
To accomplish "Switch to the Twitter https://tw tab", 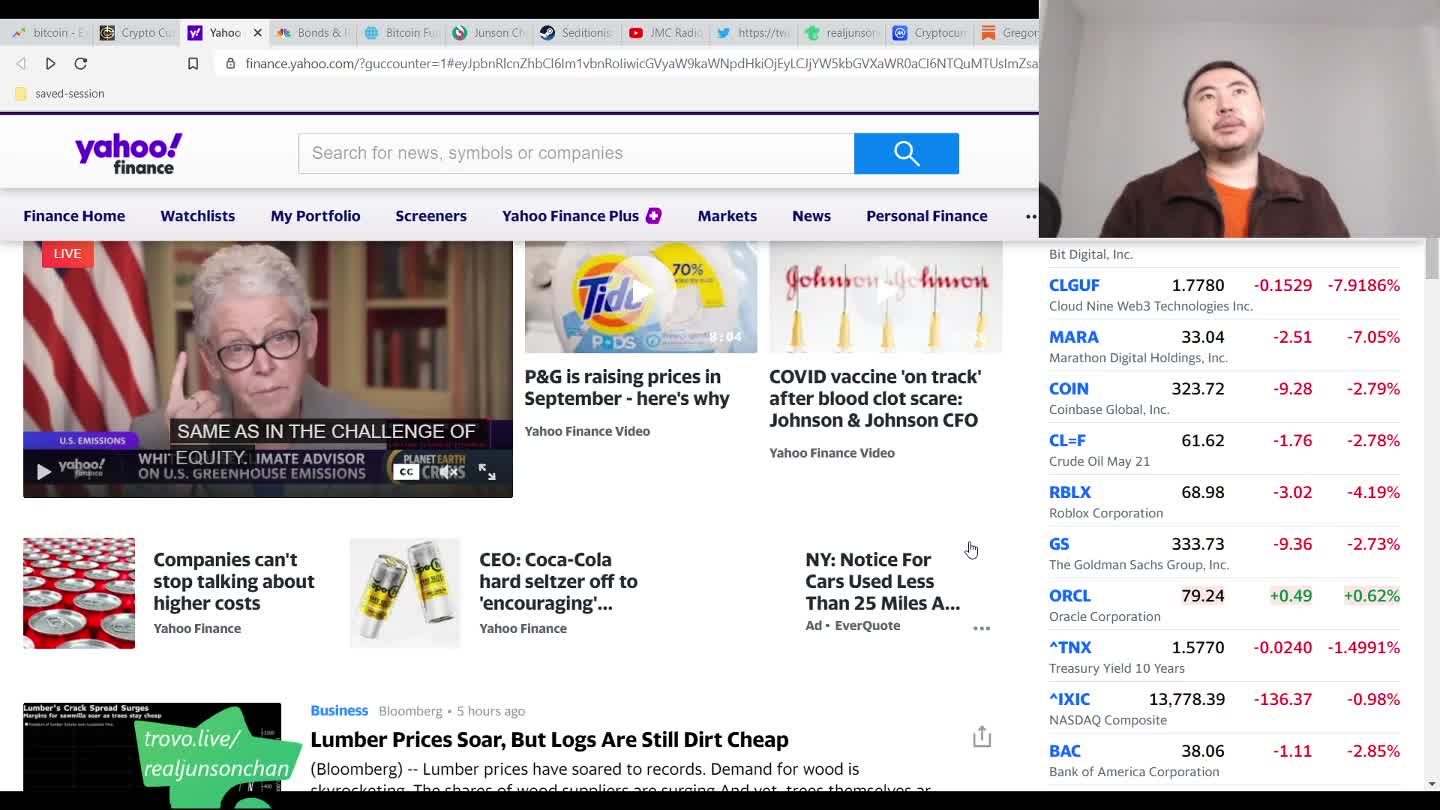I will pos(753,33).
